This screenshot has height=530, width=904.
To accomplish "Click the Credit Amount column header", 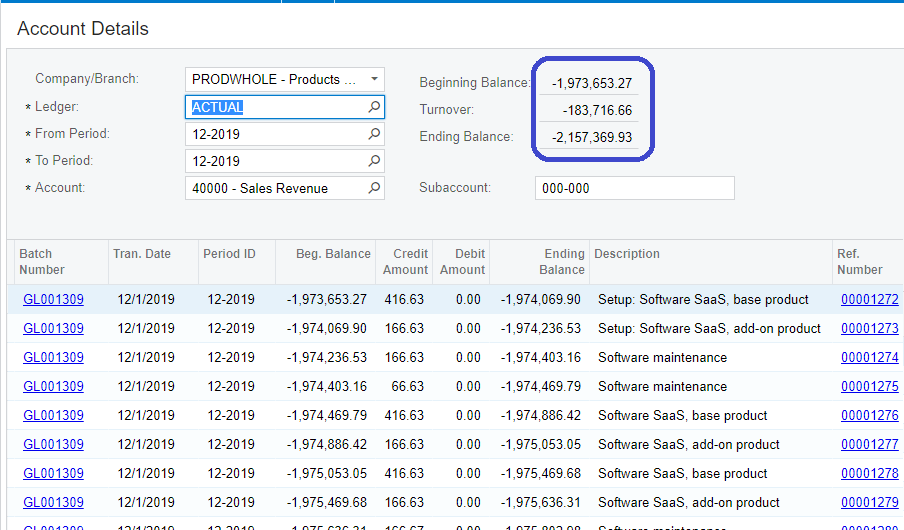I will coord(404,262).
